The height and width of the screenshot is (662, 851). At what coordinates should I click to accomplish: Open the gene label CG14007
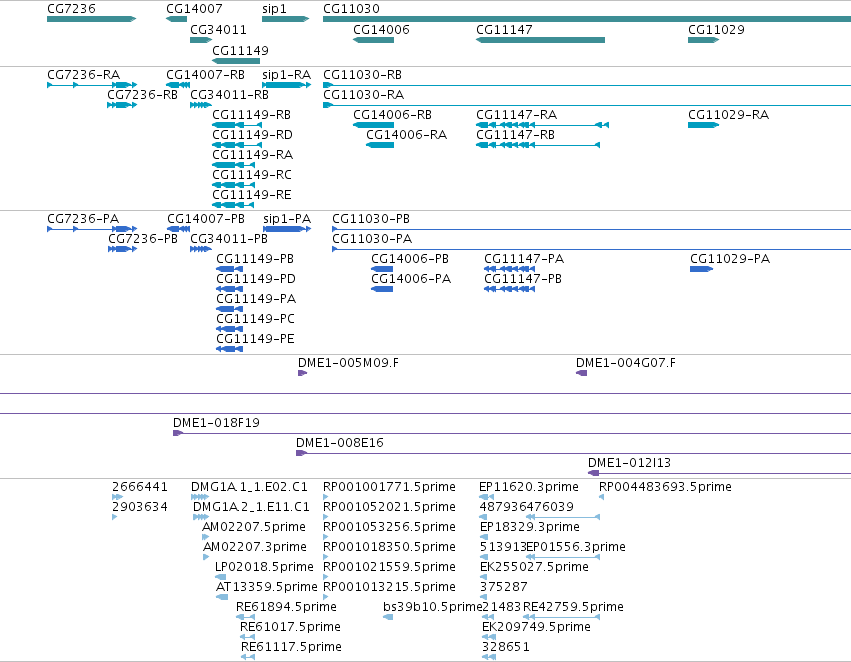coord(194,9)
